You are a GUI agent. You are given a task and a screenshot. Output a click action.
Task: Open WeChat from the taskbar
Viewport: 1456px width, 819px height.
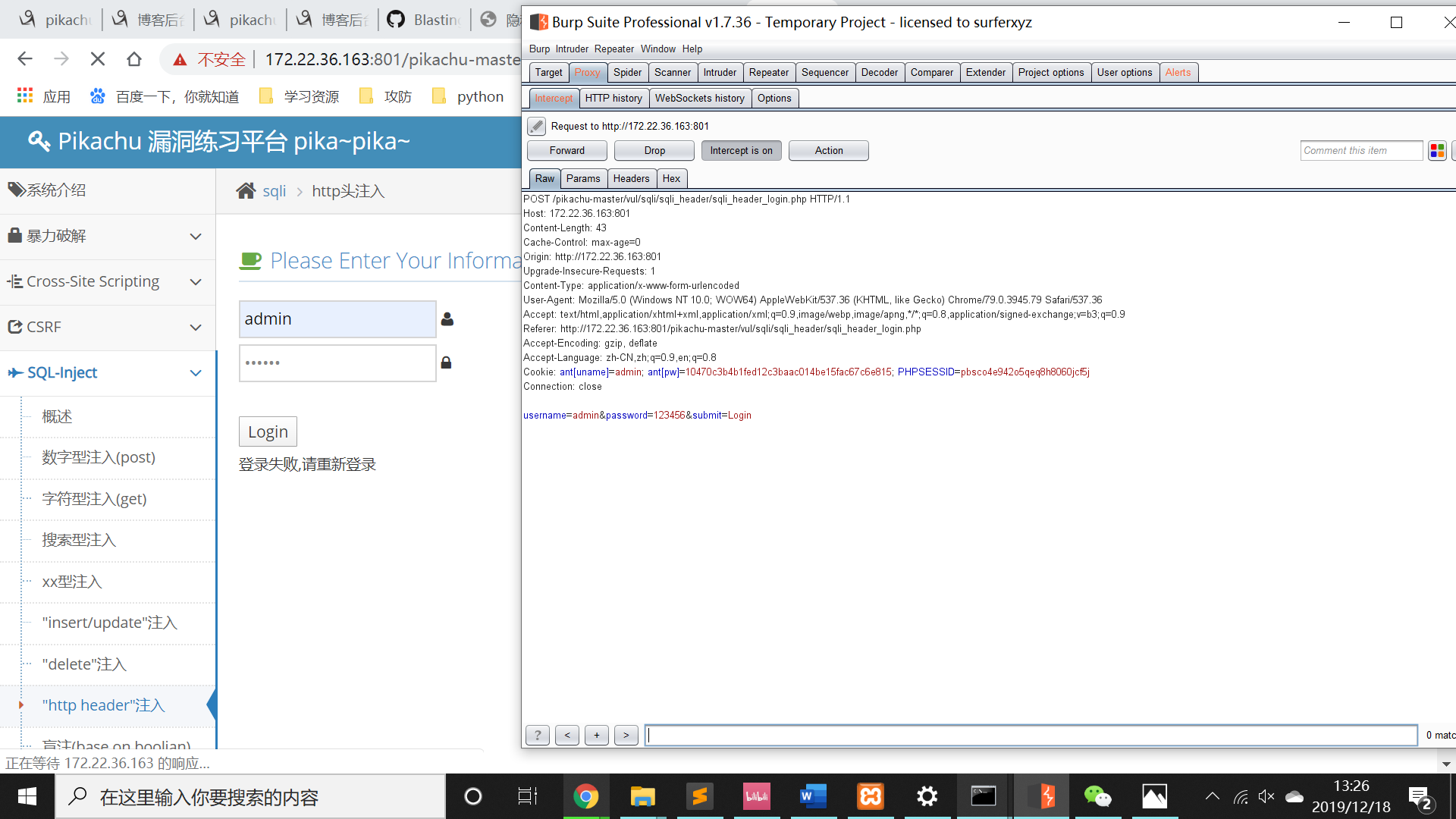[1097, 796]
